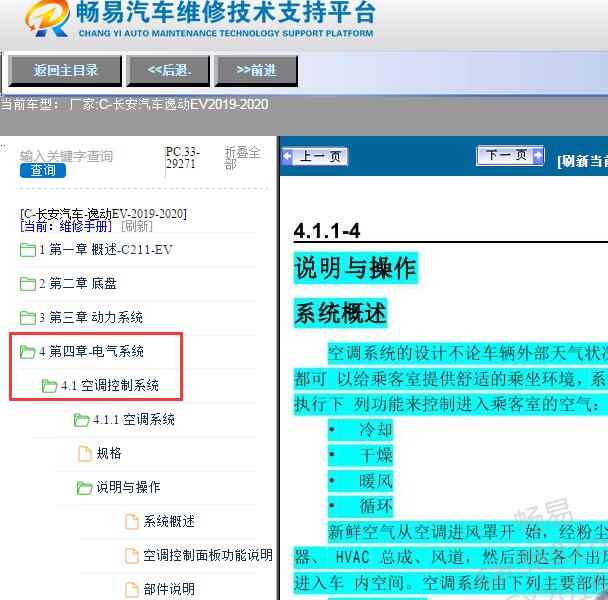
Task: Click the open folder icon for 说明与操作
Action: pyautogui.click(x=85, y=488)
